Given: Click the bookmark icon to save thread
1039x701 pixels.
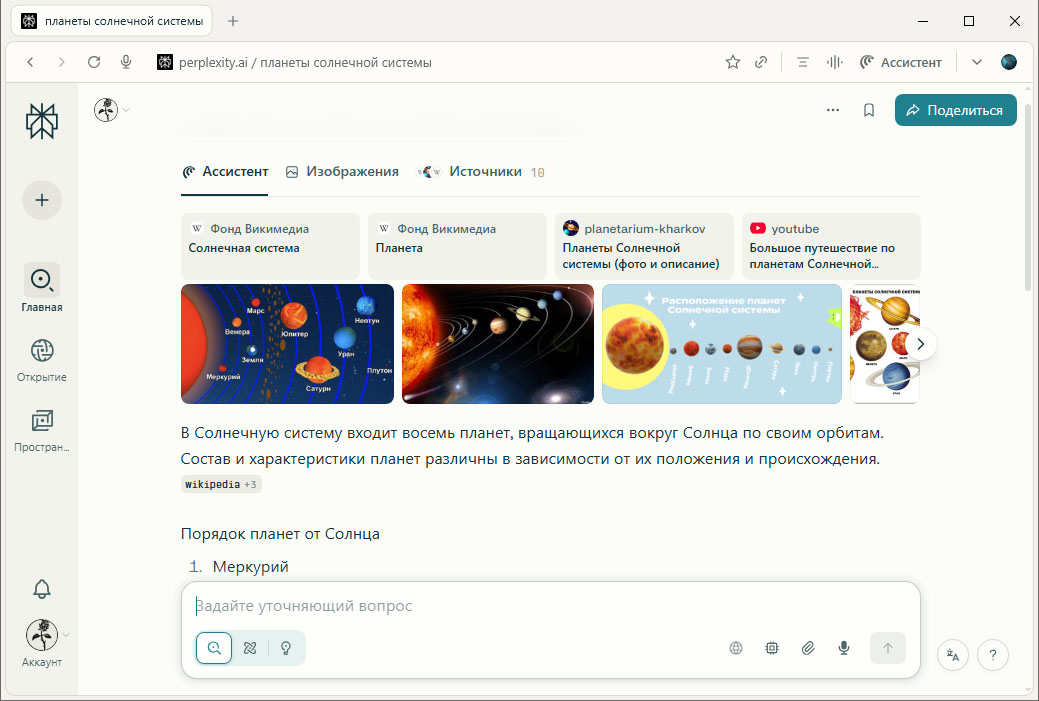Looking at the screenshot, I should pyautogui.click(x=869, y=110).
